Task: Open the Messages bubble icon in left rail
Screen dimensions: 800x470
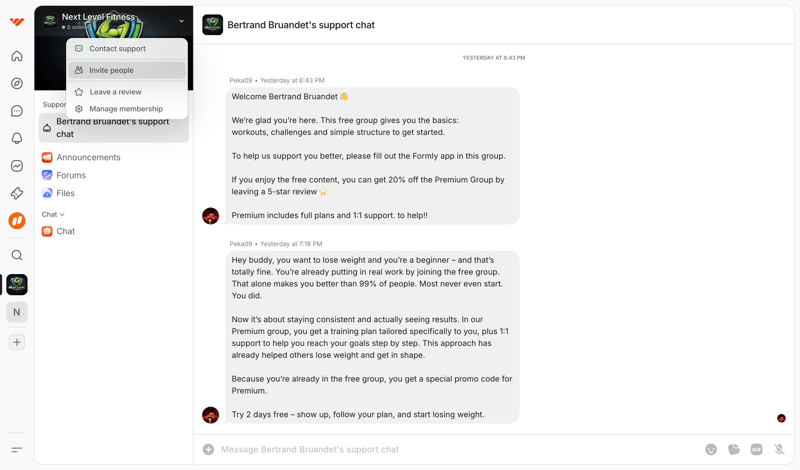Action: click(17, 111)
